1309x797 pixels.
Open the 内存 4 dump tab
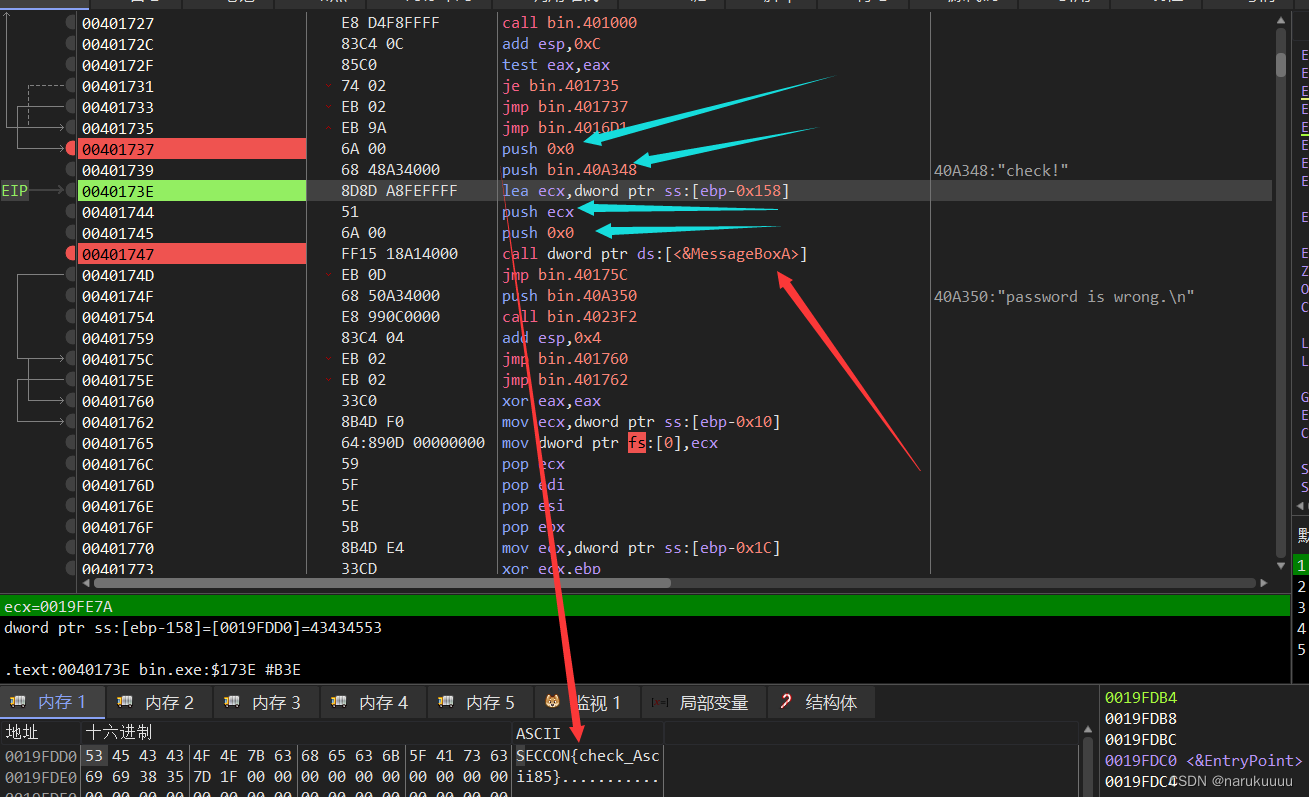point(371,703)
